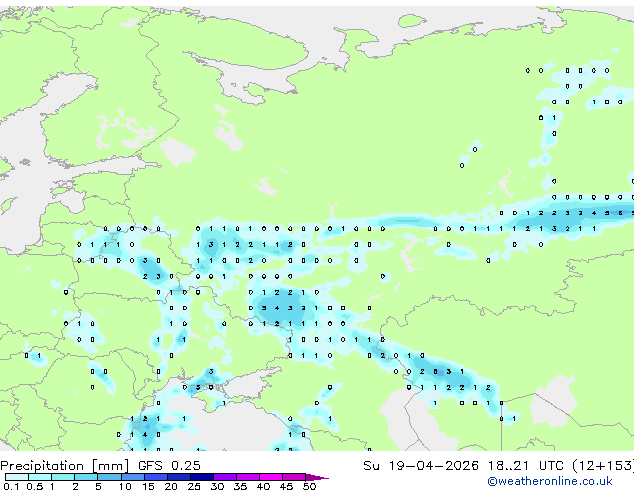Select the 5–10 mm blue legend swatch
Viewport: 634px width, 490px height.
(109, 477)
